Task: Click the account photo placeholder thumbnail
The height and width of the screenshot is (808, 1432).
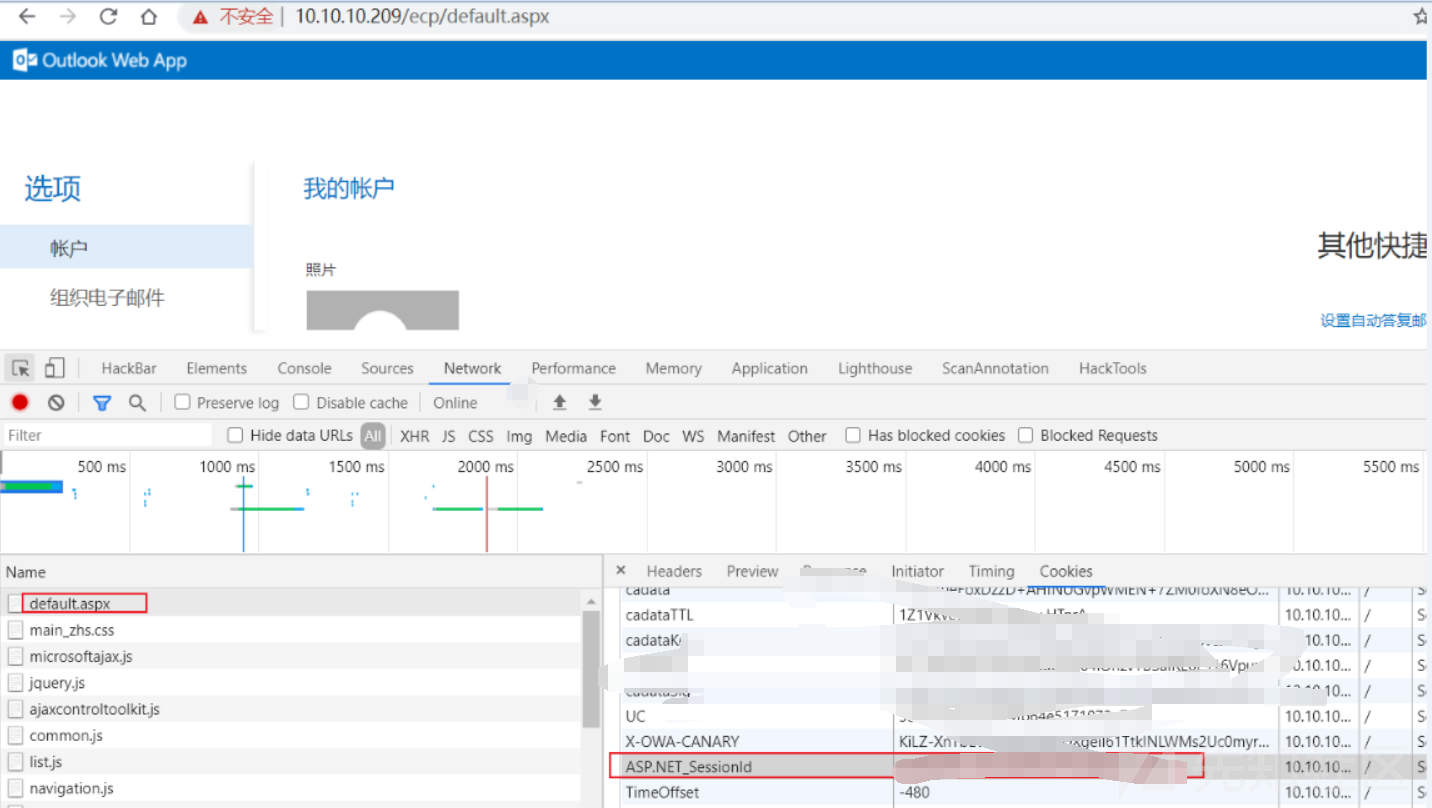Action: 382,310
